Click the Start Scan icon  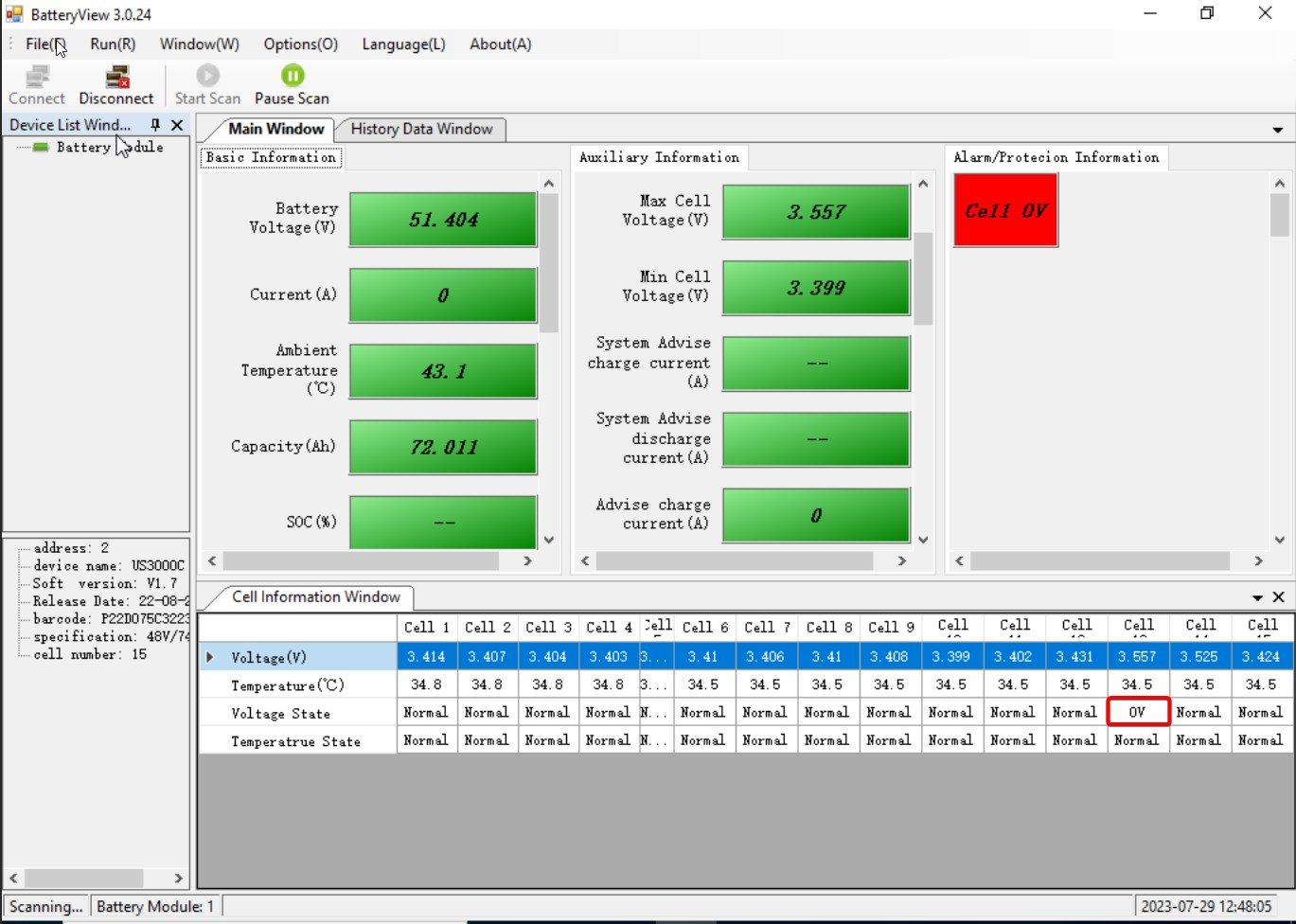(x=207, y=85)
